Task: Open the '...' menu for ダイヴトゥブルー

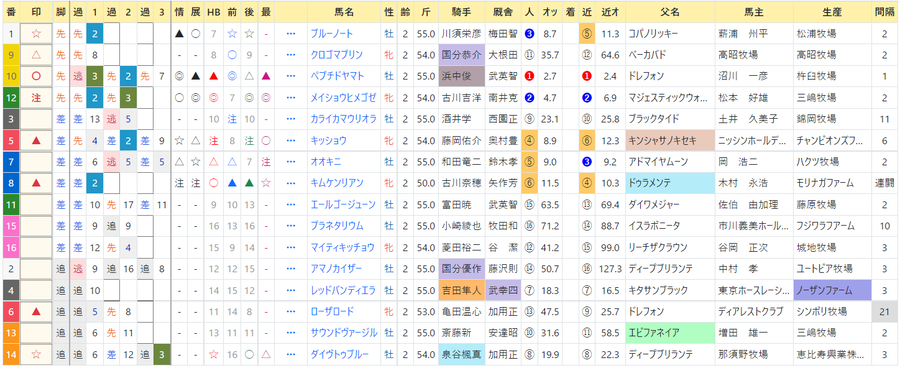Action: pos(290,354)
